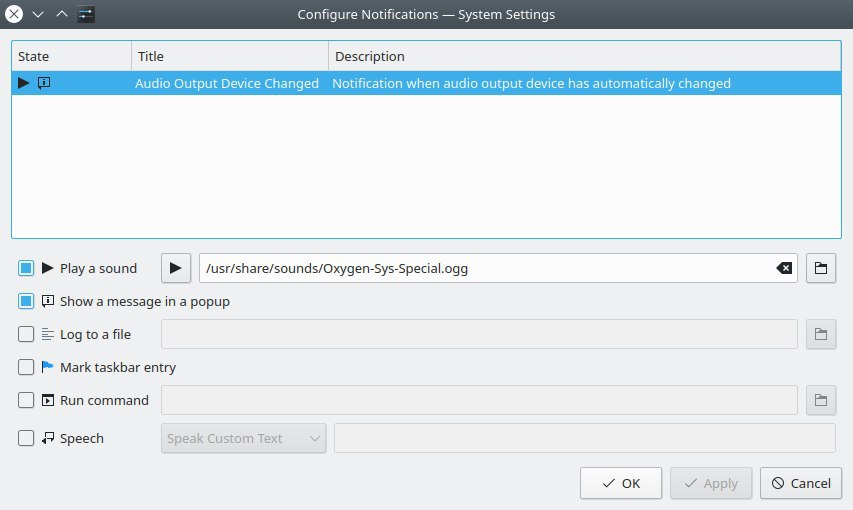Enable Mark taskbar entry checkbox
This screenshot has height=510, width=853.
26,367
